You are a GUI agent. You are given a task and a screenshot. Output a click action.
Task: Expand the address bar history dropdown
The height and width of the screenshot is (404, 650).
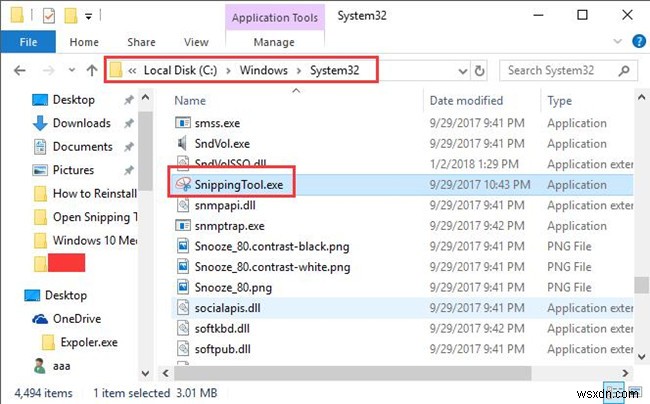click(x=463, y=71)
